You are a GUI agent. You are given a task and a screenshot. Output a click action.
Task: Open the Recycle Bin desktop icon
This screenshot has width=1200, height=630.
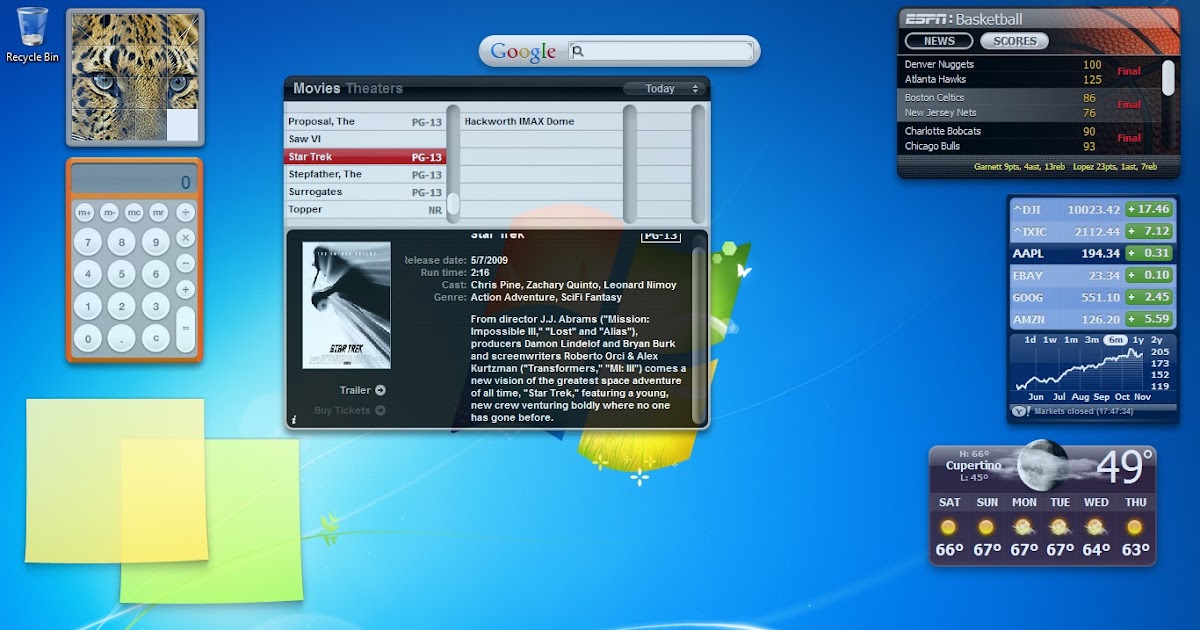32,34
